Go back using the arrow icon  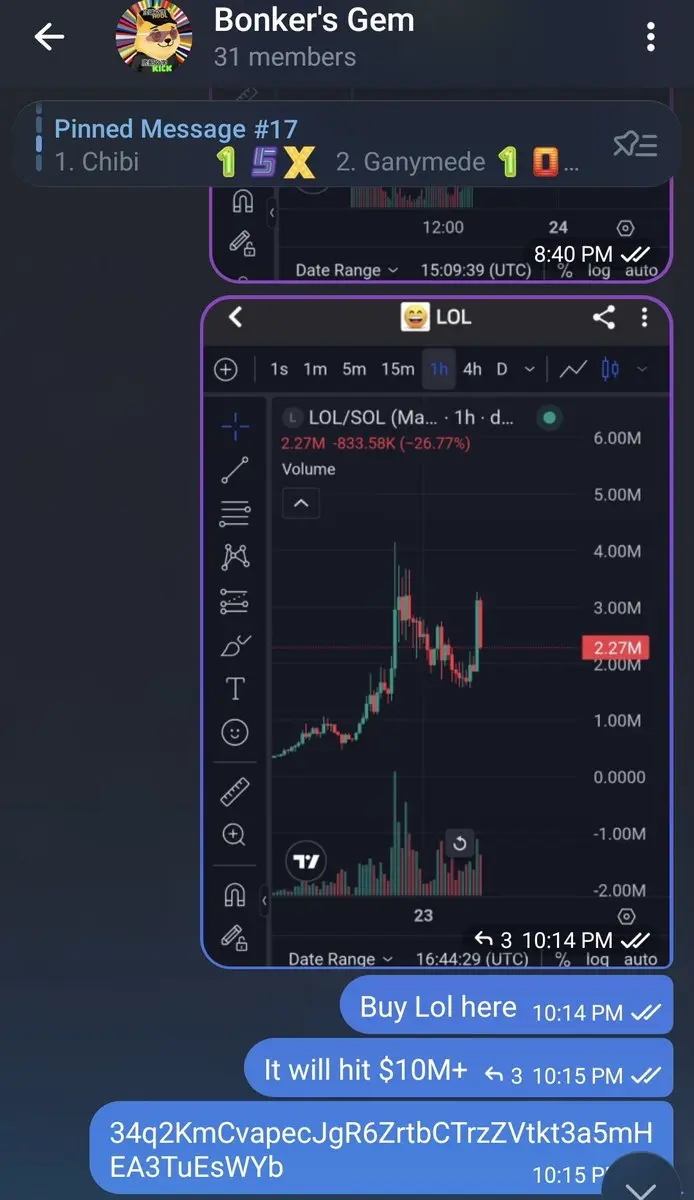pyautogui.click(x=48, y=38)
